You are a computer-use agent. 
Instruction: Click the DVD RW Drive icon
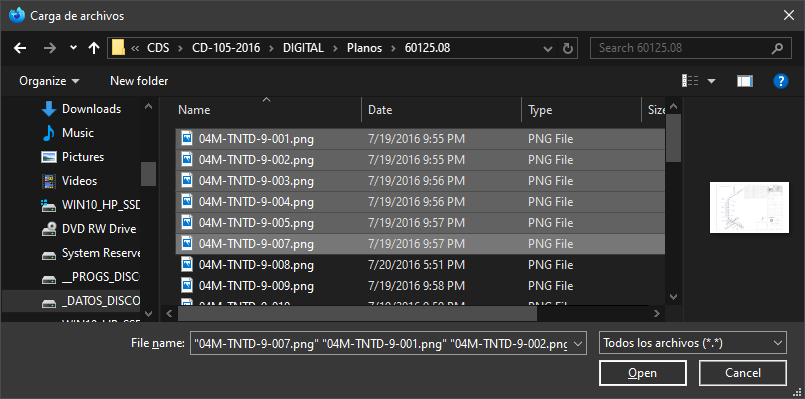(48, 229)
